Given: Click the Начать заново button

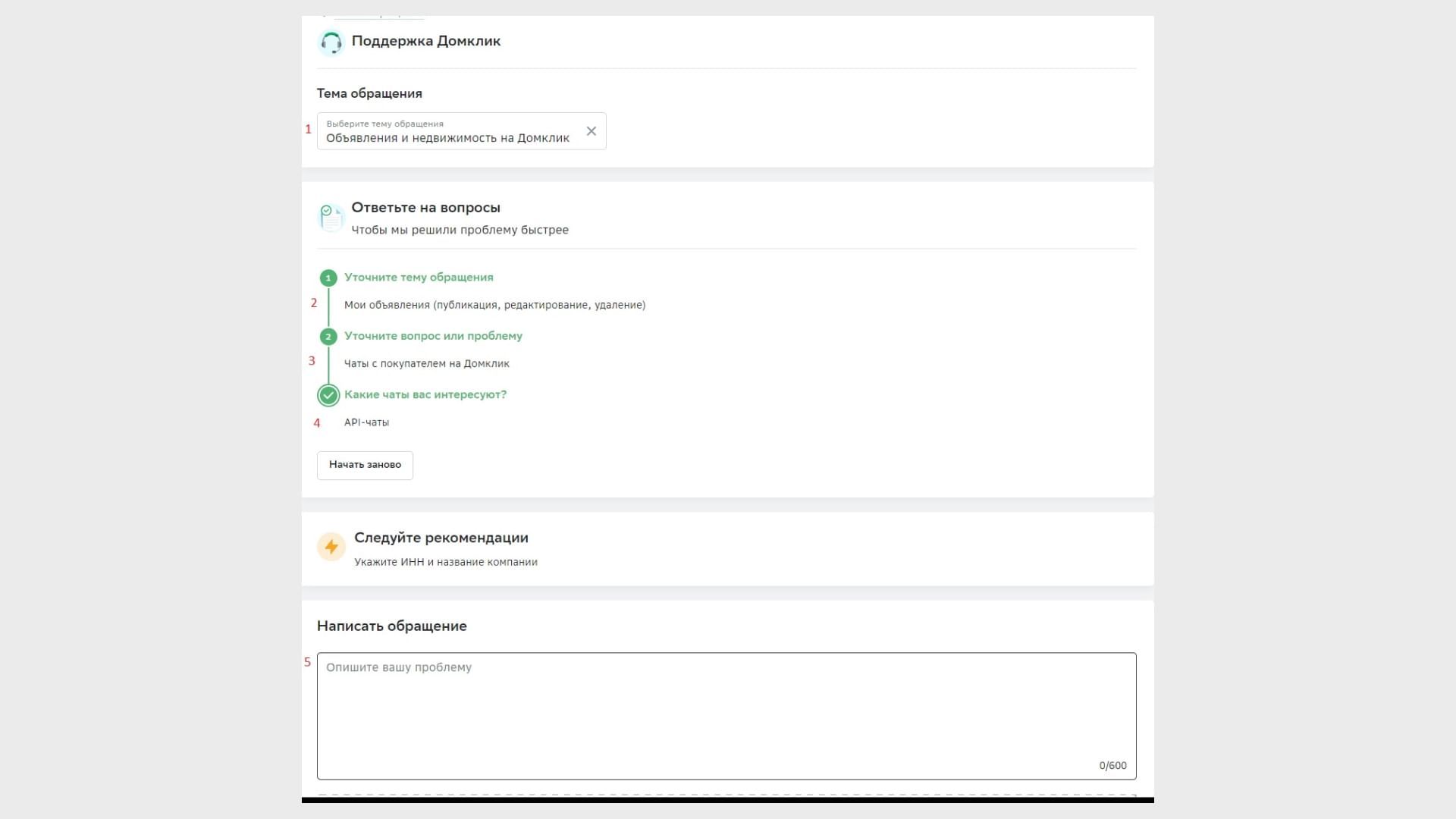Looking at the screenshot, I should coord(365,465).
